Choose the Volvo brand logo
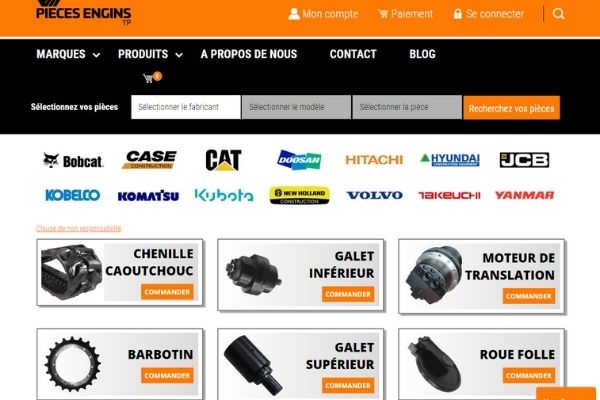The width and height of the screenshot is (600, 400). tap(374, 195)
